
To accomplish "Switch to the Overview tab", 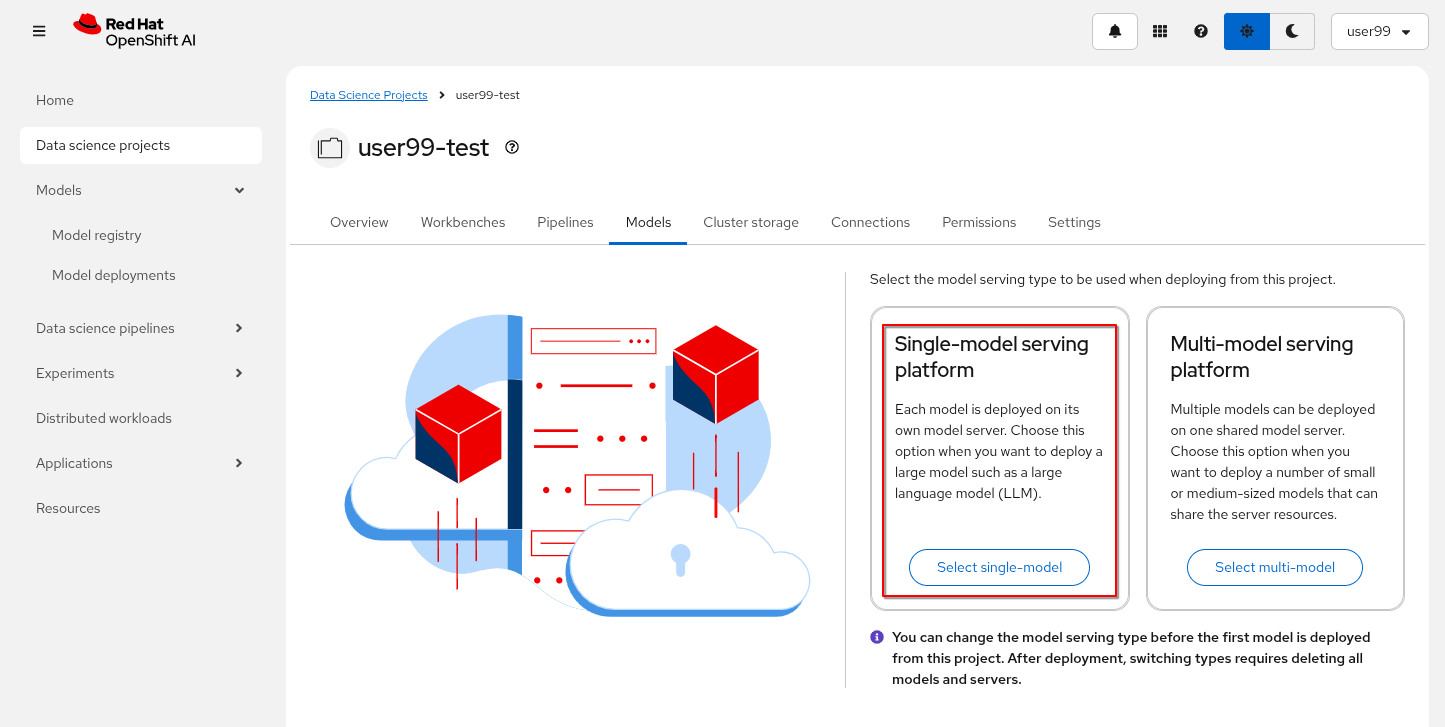I will click(359, 222).
